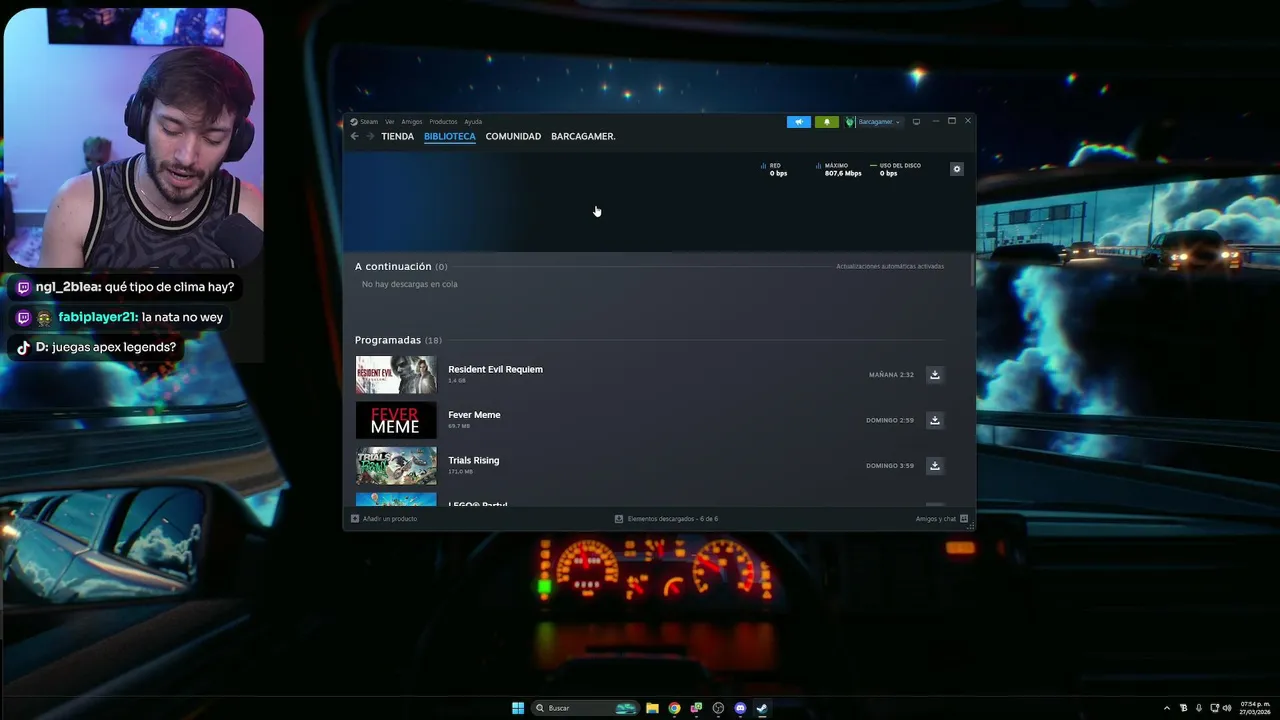Viewport: 1280px width, 720px height.
Task: Open the Ayuda menu
Action: 473,122
